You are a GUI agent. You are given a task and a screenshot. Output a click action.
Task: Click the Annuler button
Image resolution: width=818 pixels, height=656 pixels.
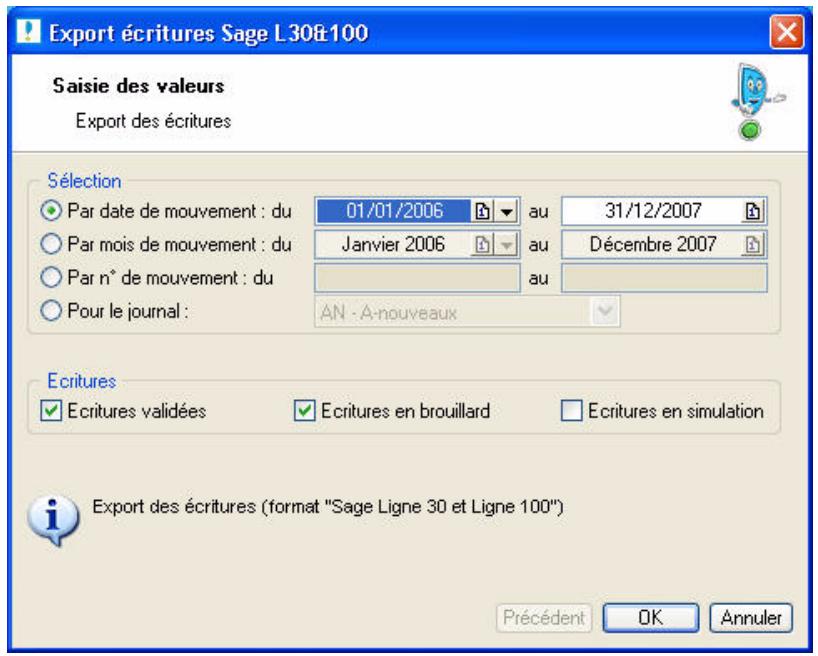coord(751,618)
